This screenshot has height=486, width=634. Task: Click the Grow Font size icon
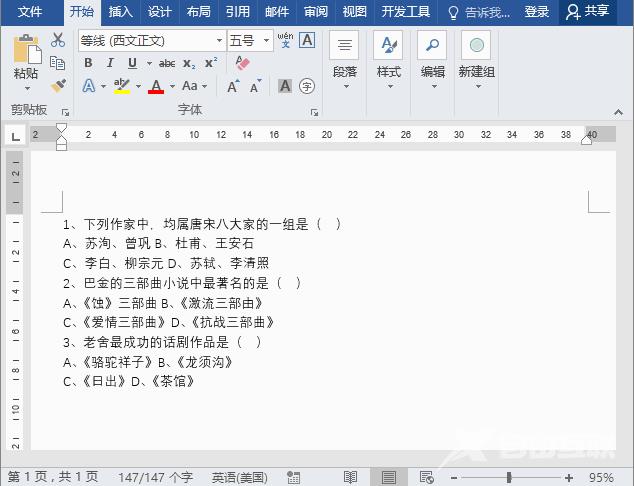(x=233, y=87)
